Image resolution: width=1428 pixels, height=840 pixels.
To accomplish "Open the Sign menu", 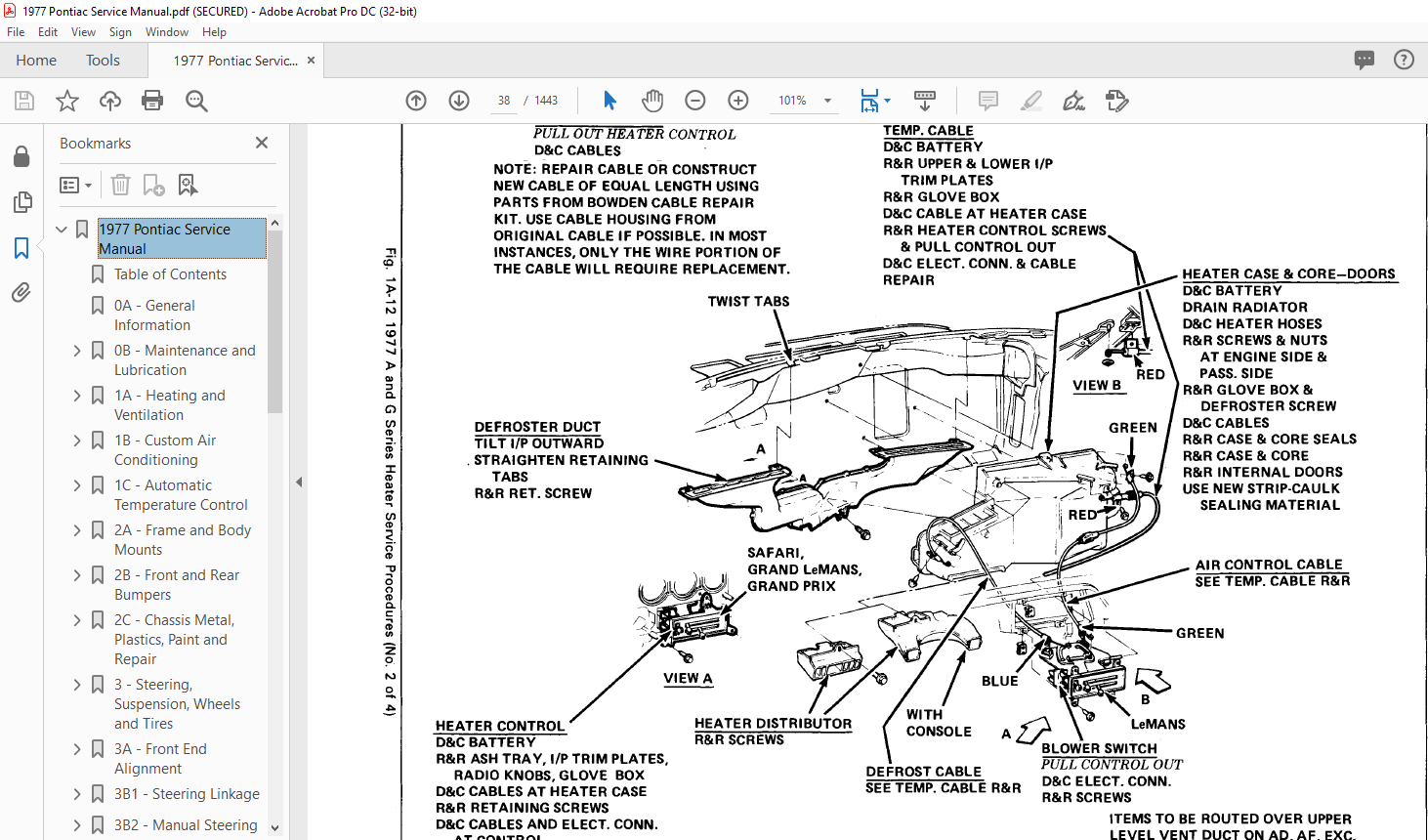I will tap(120, 32).
